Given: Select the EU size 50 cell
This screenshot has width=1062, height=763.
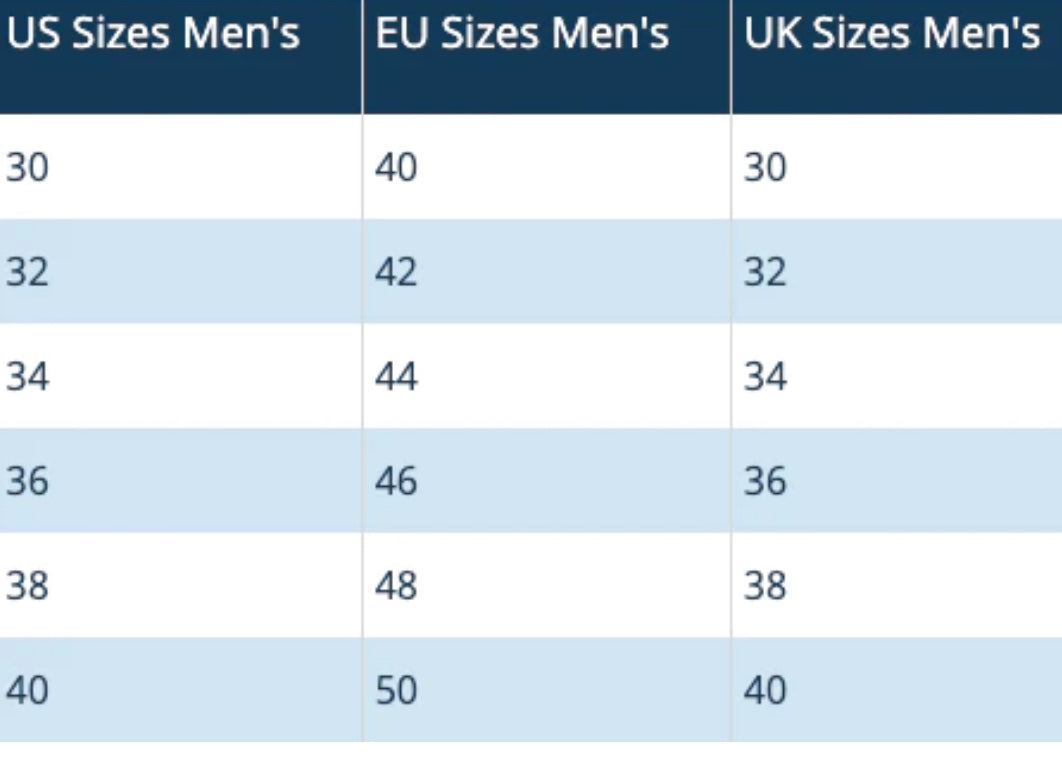Looking at the screenshot, I should (x=396, y=691).
